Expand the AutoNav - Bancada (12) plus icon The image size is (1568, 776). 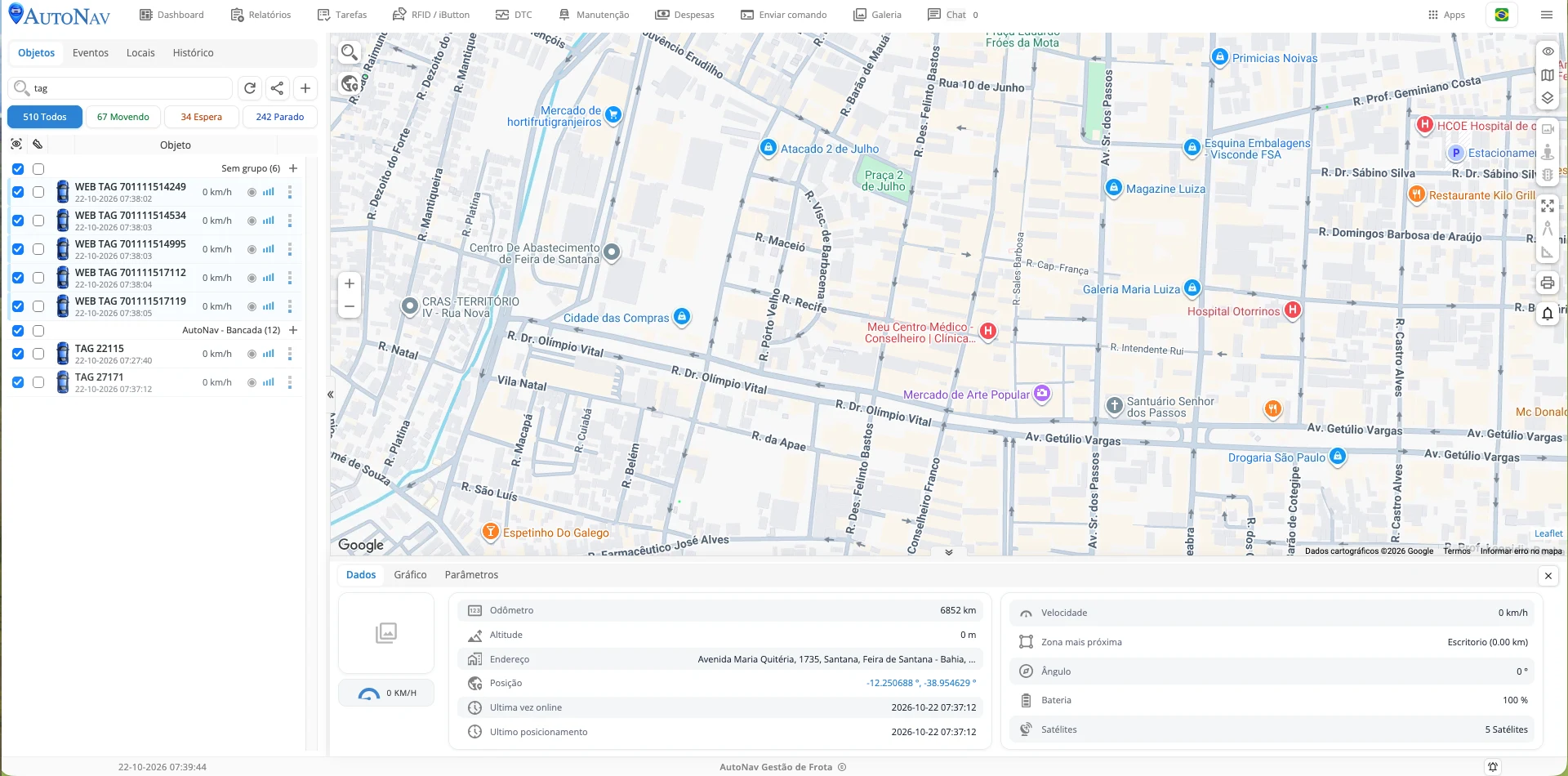click(x=293, y=330)
